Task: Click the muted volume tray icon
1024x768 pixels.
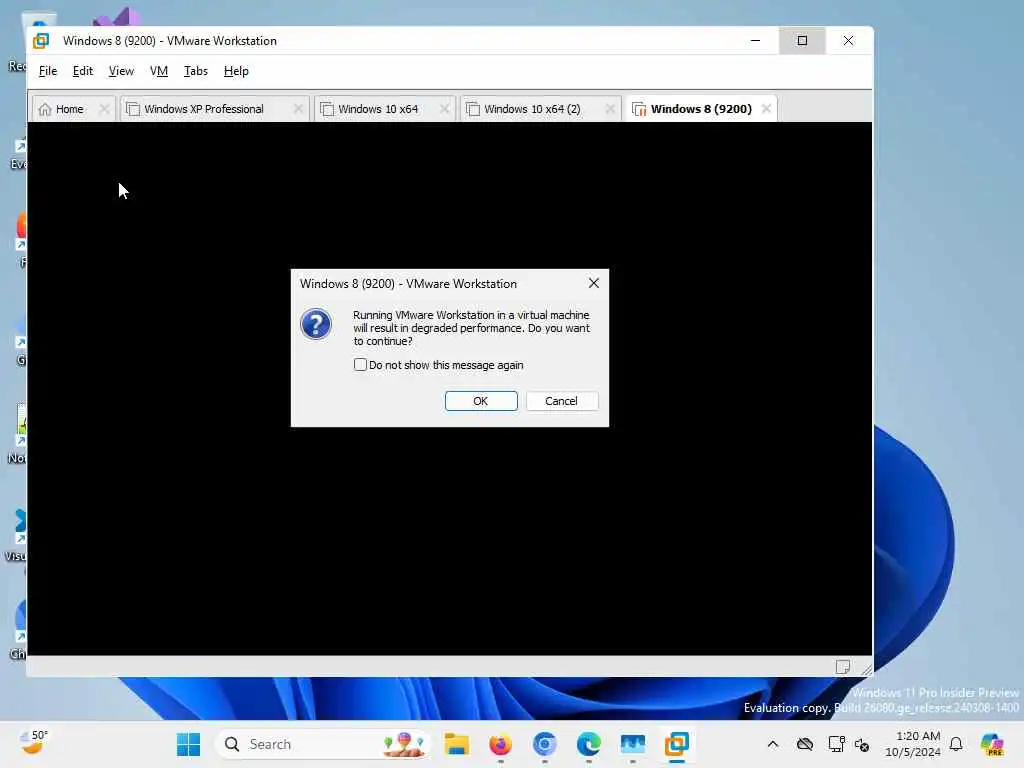Action: (862, 744)
